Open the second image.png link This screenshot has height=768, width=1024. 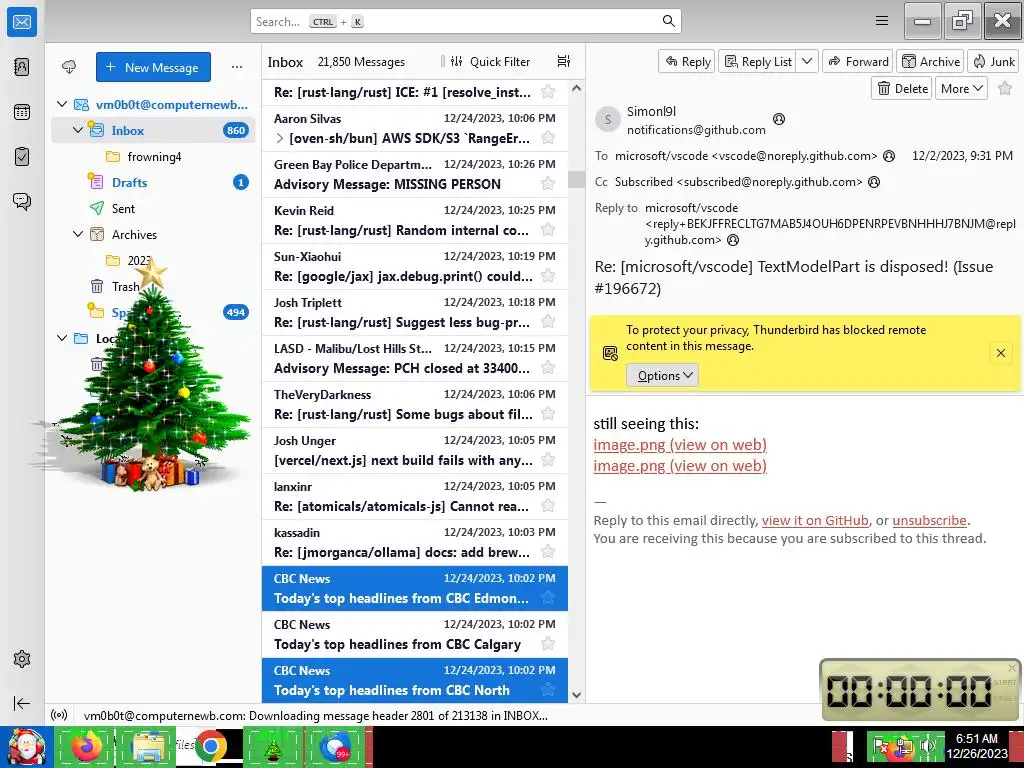click(x=680, y=466)
